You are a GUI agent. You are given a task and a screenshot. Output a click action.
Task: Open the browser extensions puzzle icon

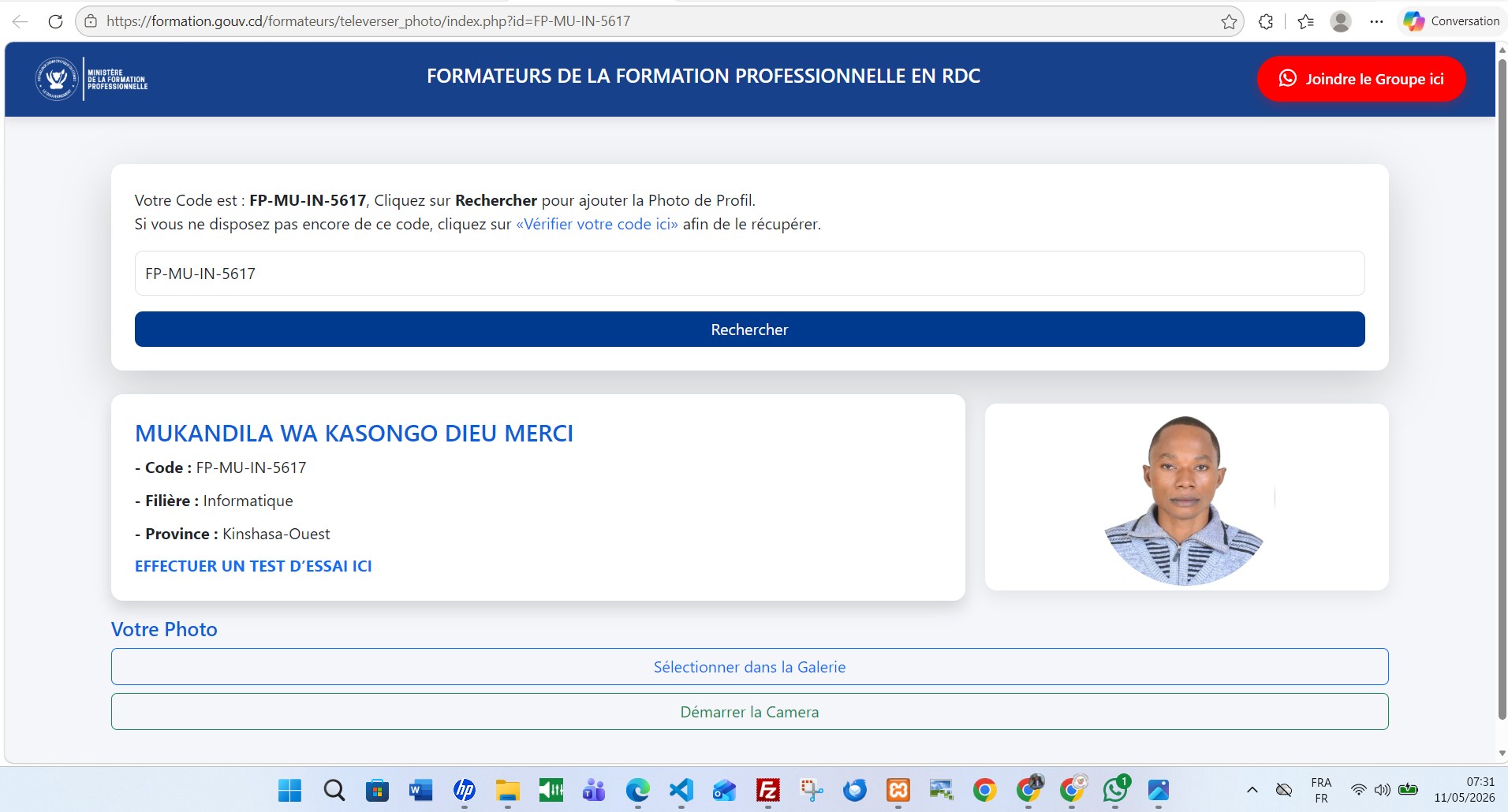tap(1266, 21)
